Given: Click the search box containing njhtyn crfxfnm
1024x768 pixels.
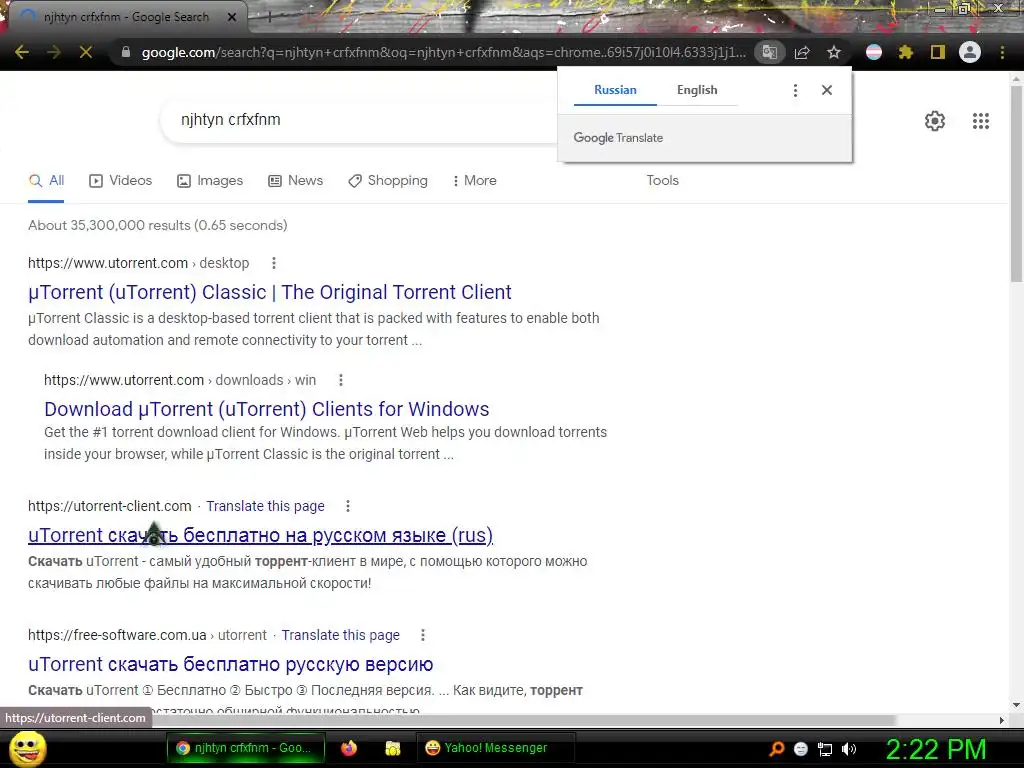Looking at the screenshot, I should [x=359, y=120].
